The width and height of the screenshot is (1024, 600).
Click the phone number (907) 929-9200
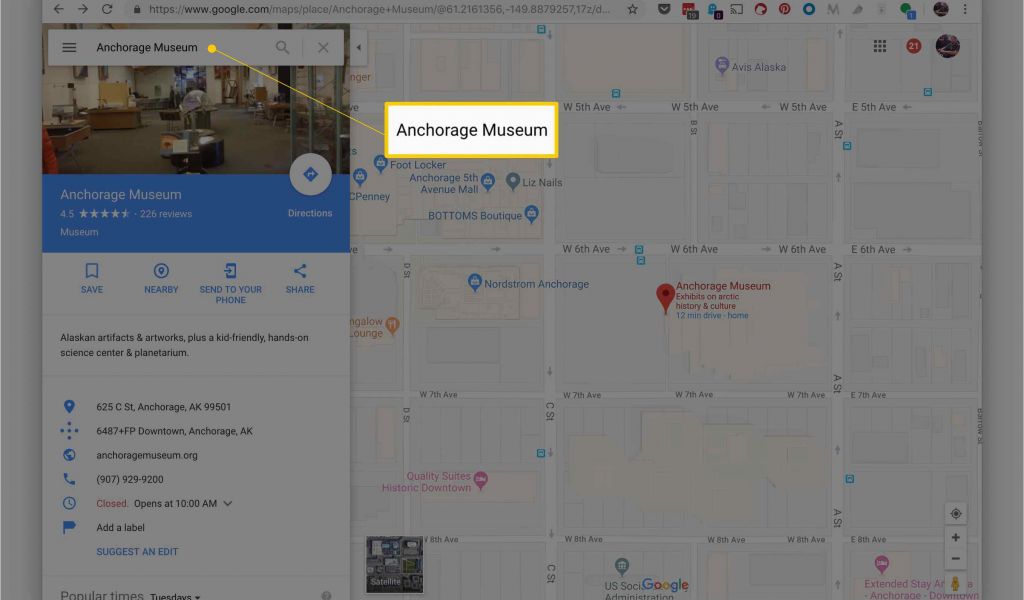pos(130,479)
